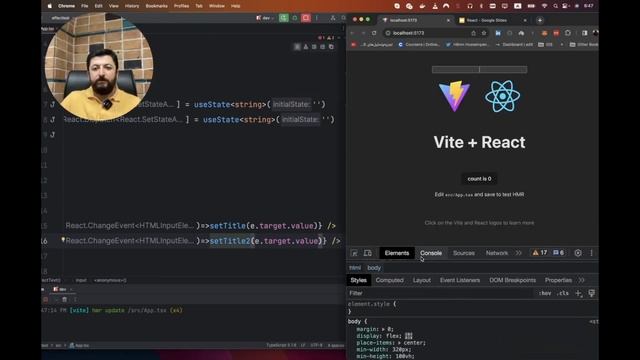The image size is (640, 360).
Task: Click the intention lightbulb icon on line 16
Action: point(63,240)
